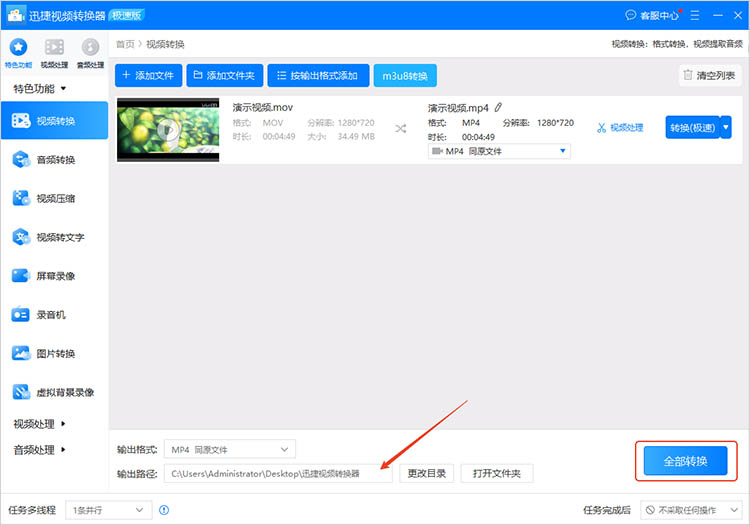The width and height of the screenshot is (750, 525).
Task: Open 音频转换 in the sidebar
Action: (x=55, y=159)
